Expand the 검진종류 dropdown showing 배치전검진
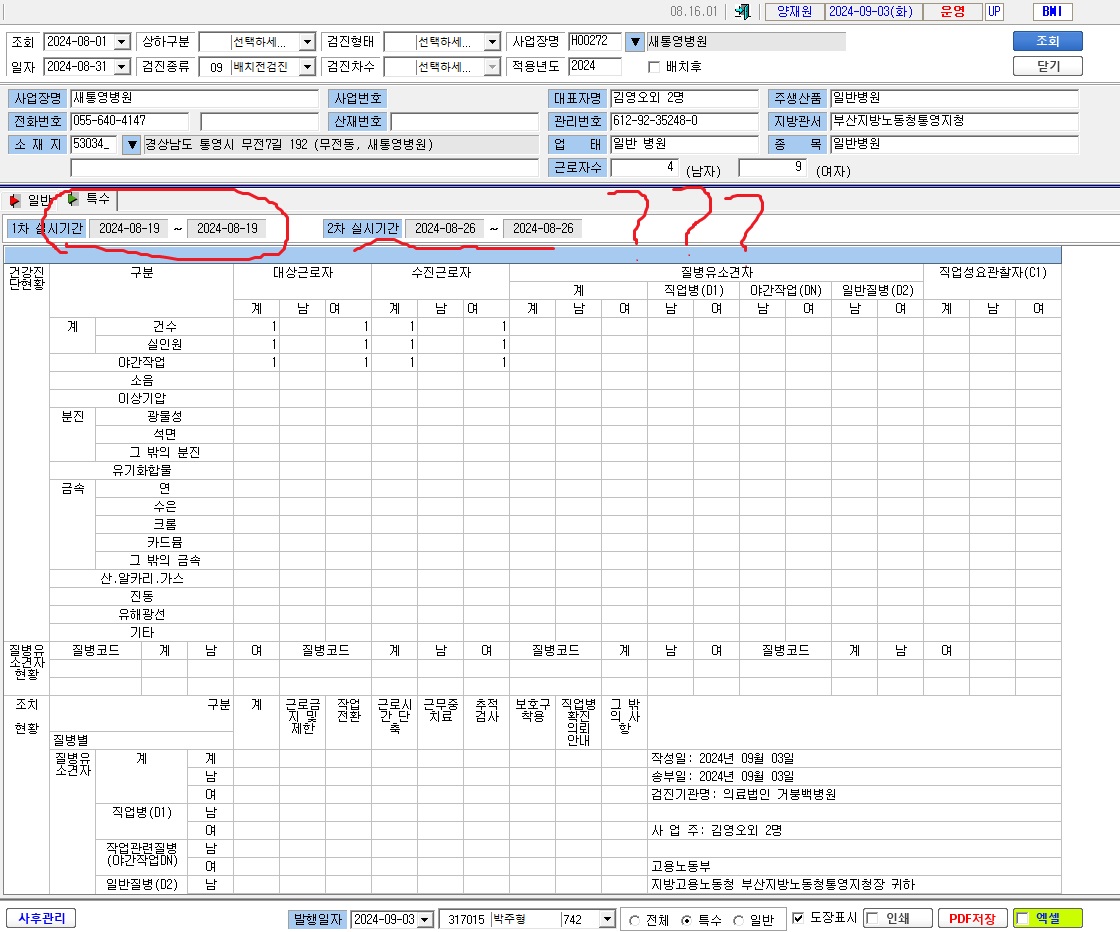1120x932 pixels. click(307, 67)
